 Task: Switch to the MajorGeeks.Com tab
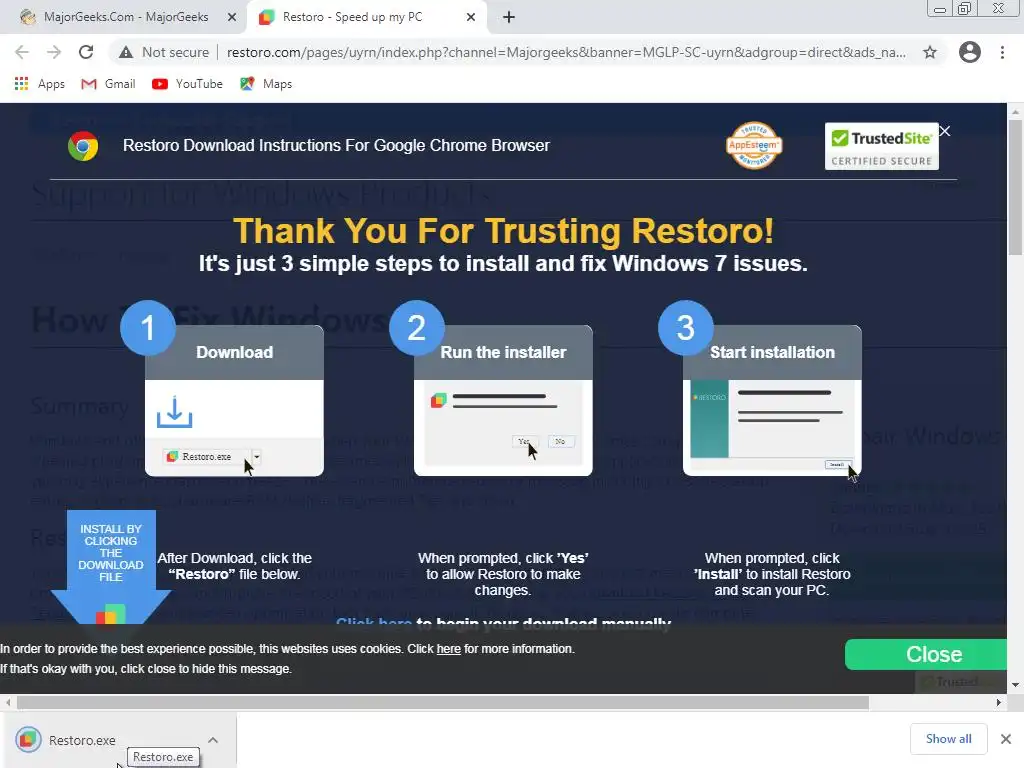point(124,17)
